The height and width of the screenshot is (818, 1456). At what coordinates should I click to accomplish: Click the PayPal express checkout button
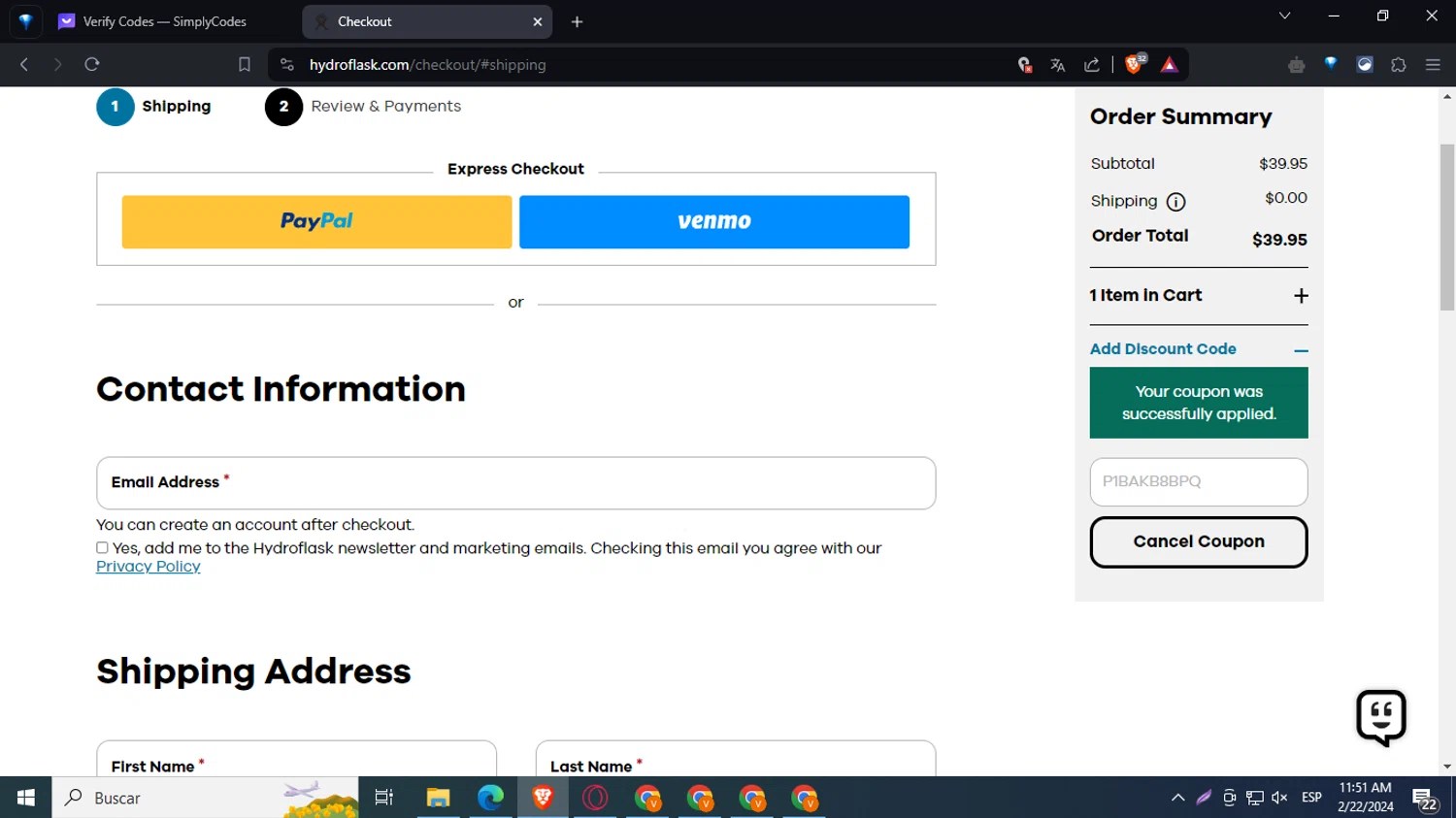coord(316,221)
